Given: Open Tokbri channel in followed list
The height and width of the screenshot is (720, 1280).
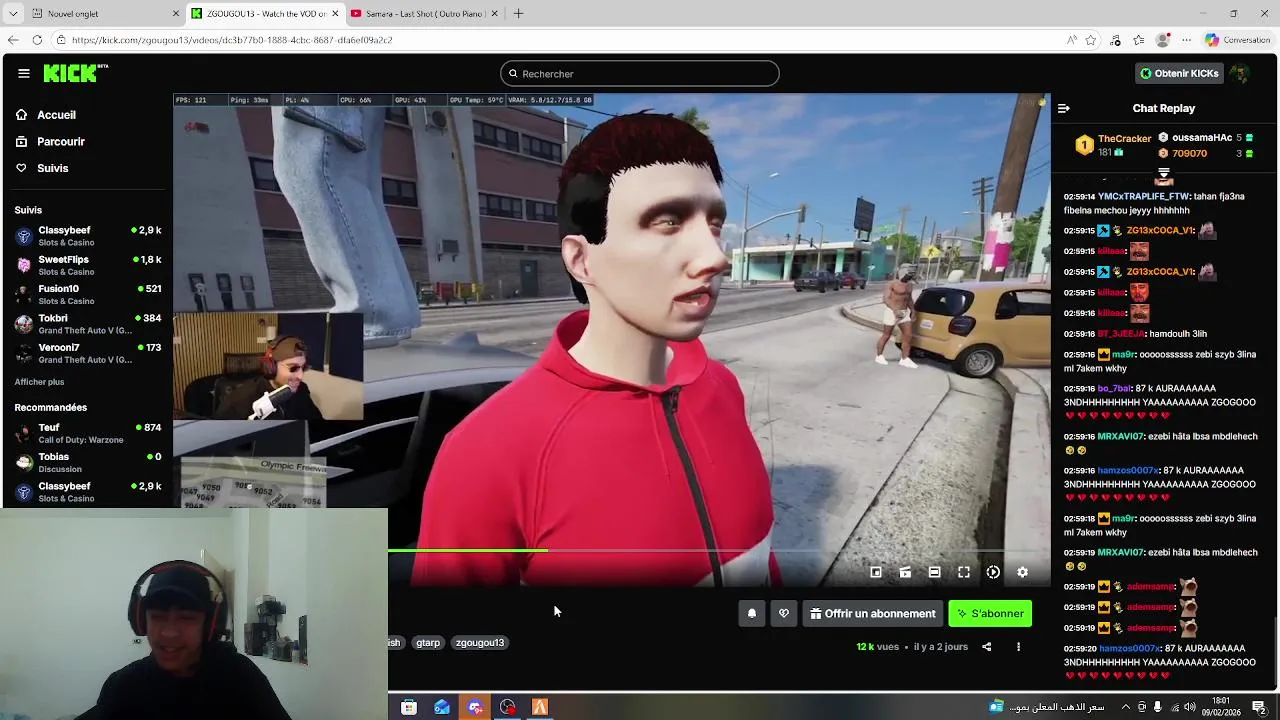Looking at the screenshot, I should 88,323.
